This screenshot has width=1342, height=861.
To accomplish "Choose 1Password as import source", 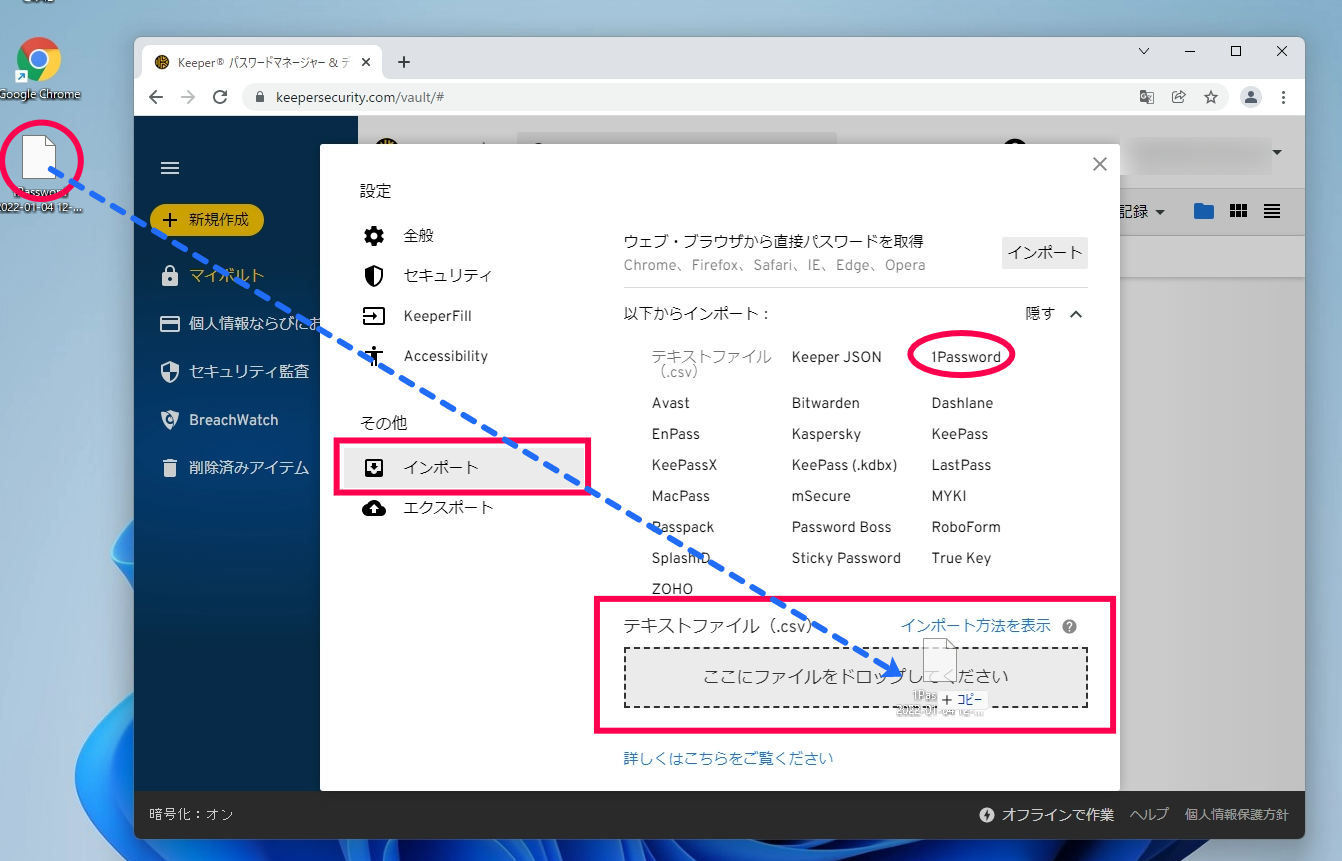I will (966, 357).
